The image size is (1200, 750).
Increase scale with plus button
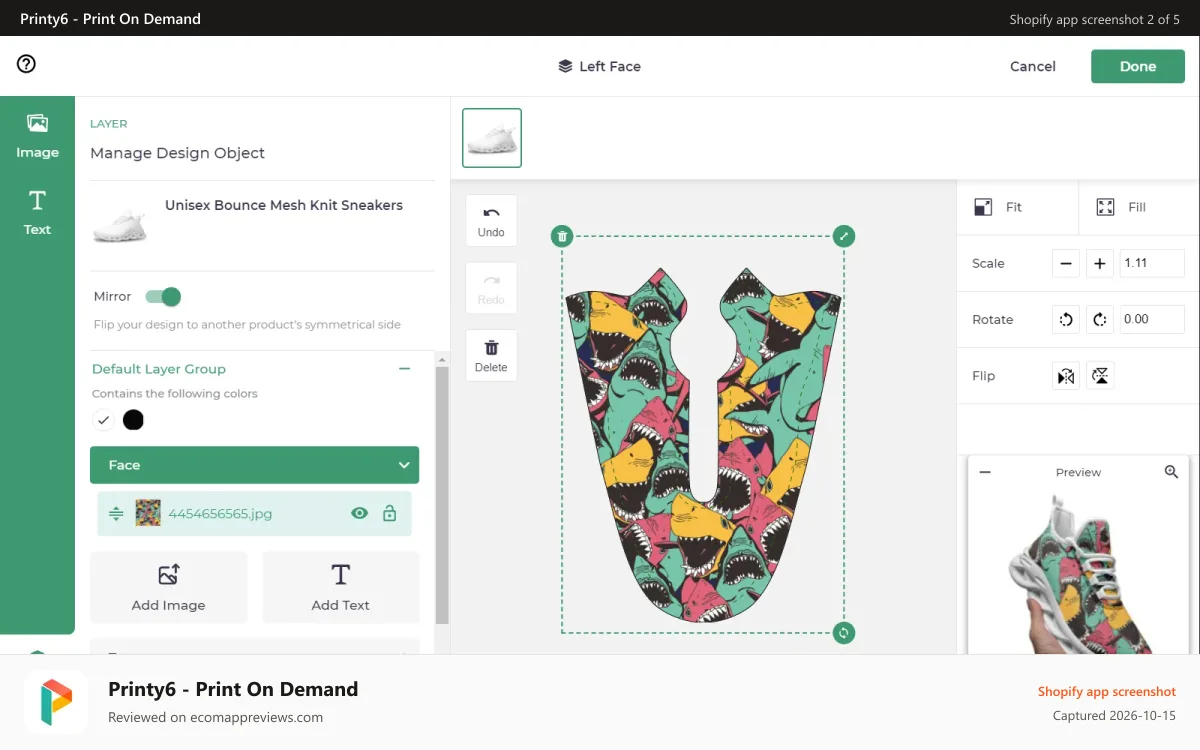click(x=1099, y=264)
